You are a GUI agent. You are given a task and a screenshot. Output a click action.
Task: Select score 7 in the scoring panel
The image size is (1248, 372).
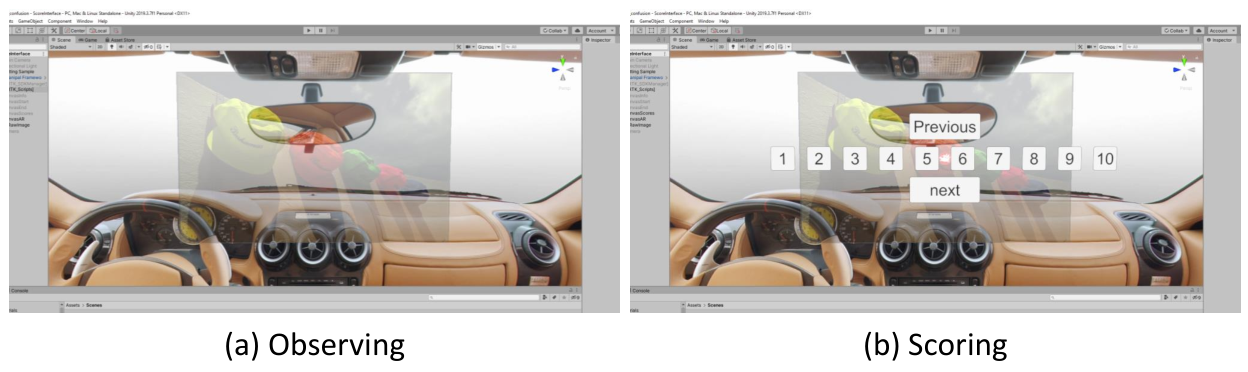pyautogui.click(x=997, y=158)
